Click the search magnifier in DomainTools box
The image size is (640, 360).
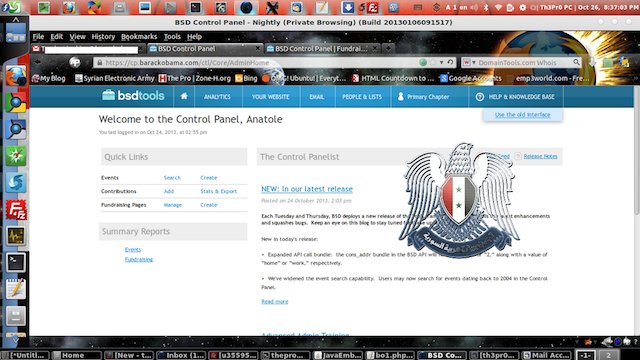click(576, 62)
